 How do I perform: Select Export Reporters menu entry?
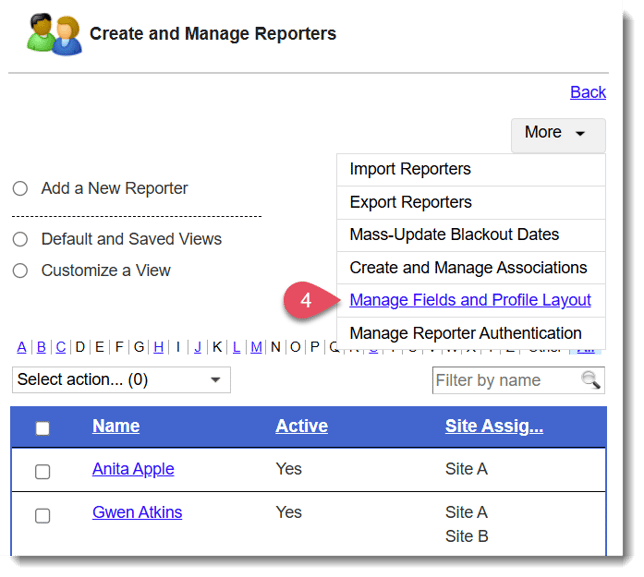pos(410,202)
